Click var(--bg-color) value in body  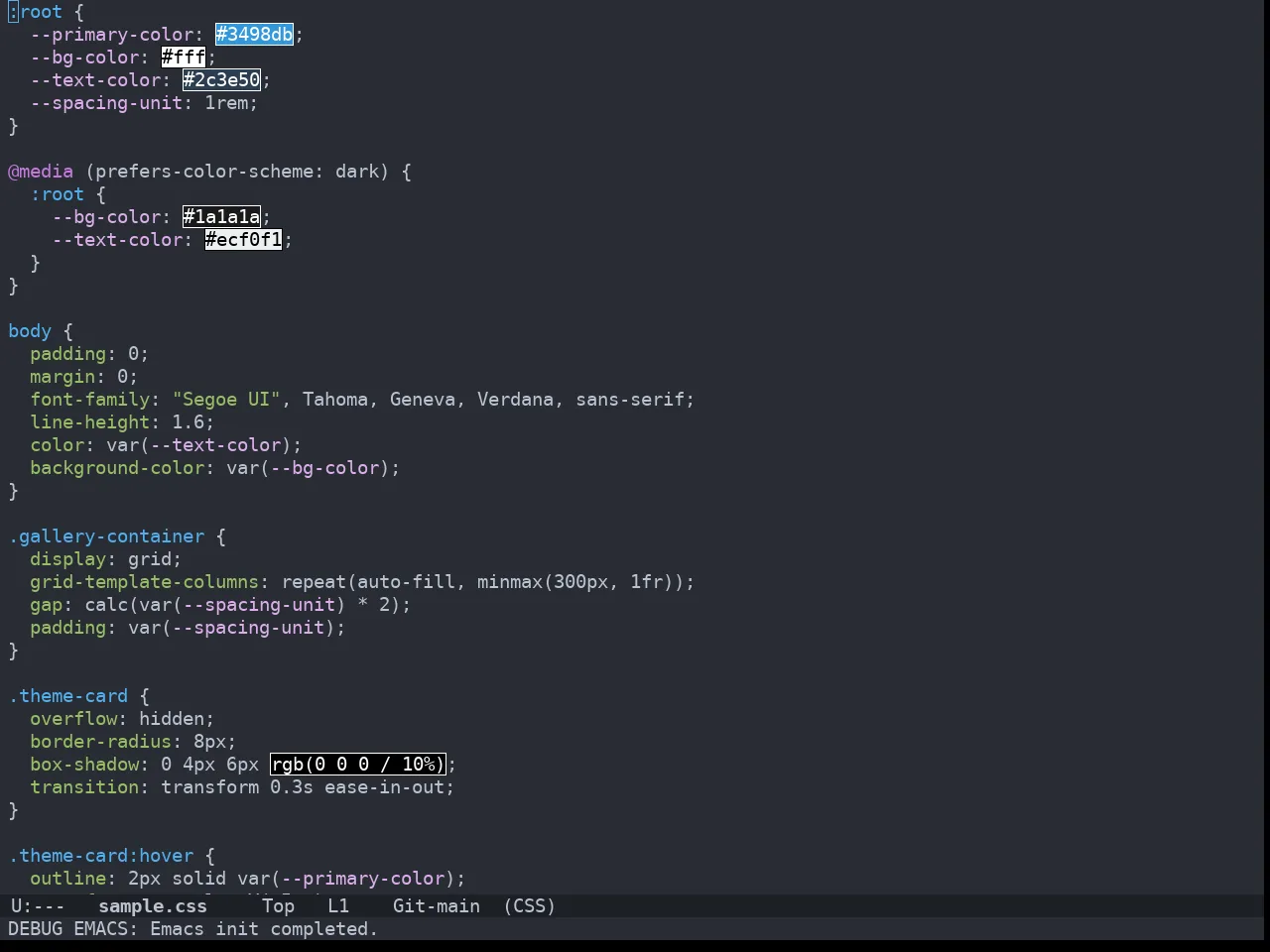(x=309, y=468)
